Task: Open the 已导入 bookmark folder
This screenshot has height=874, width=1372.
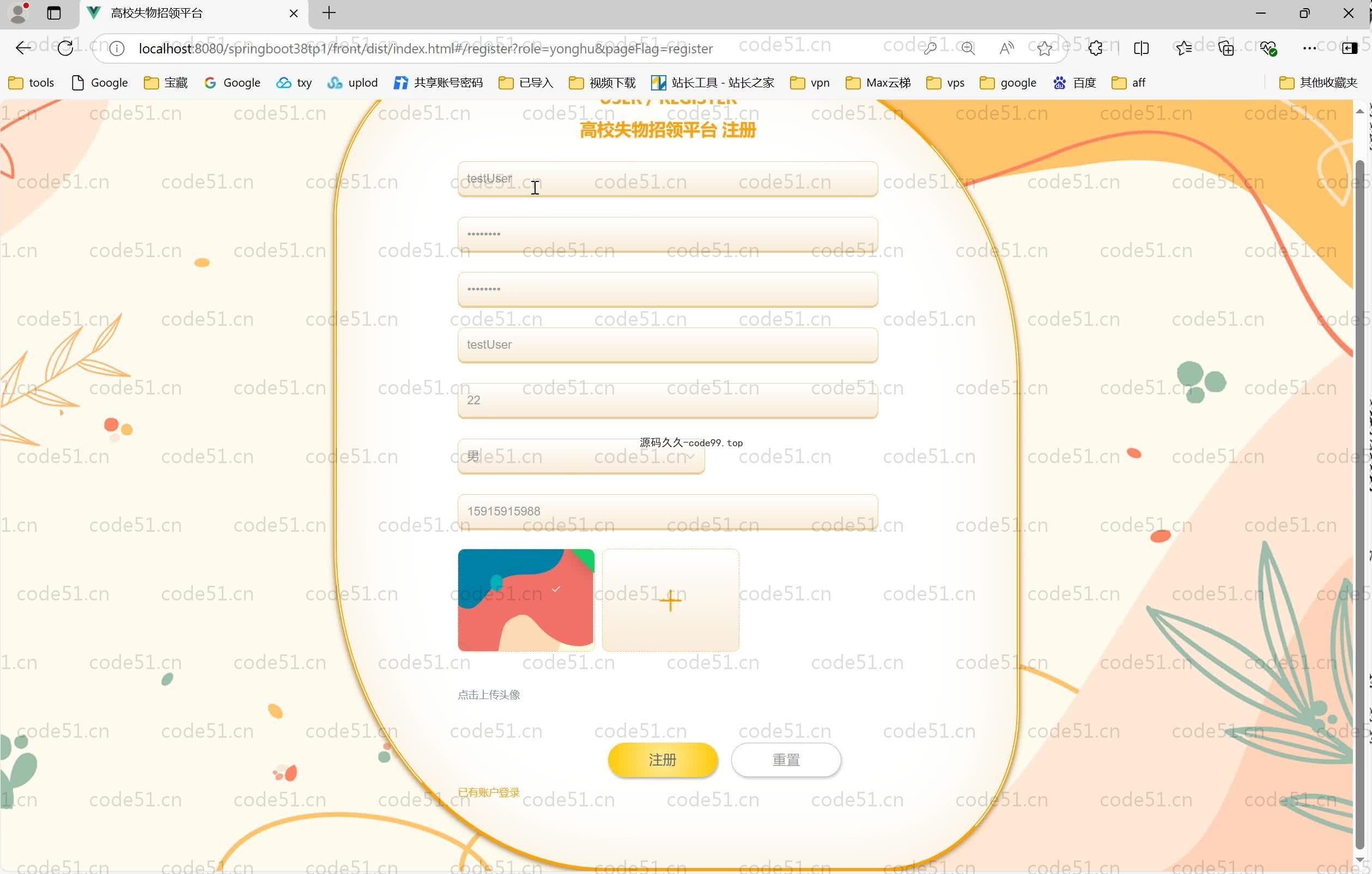Action: pos(525,83)
